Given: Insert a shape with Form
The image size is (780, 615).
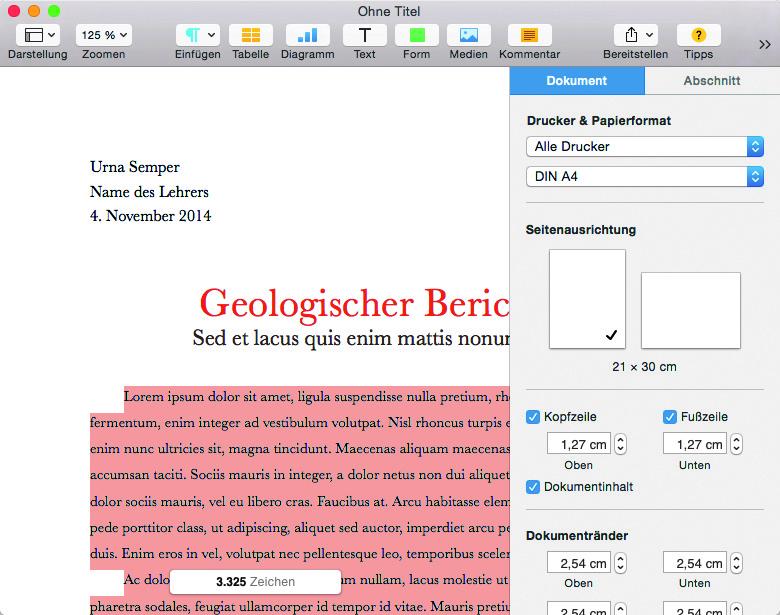Looking at the screenshot, I should [417, 35].
